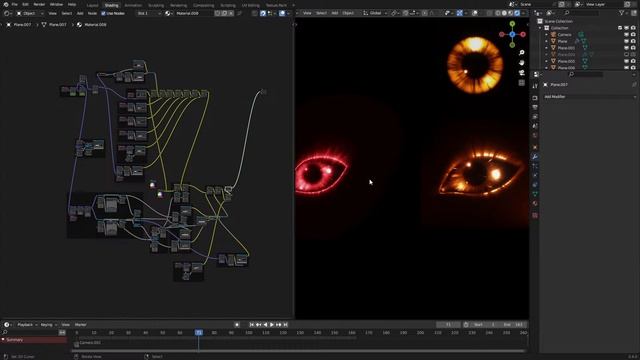
Task: Open the Blender logo menu
Action: 6,4
